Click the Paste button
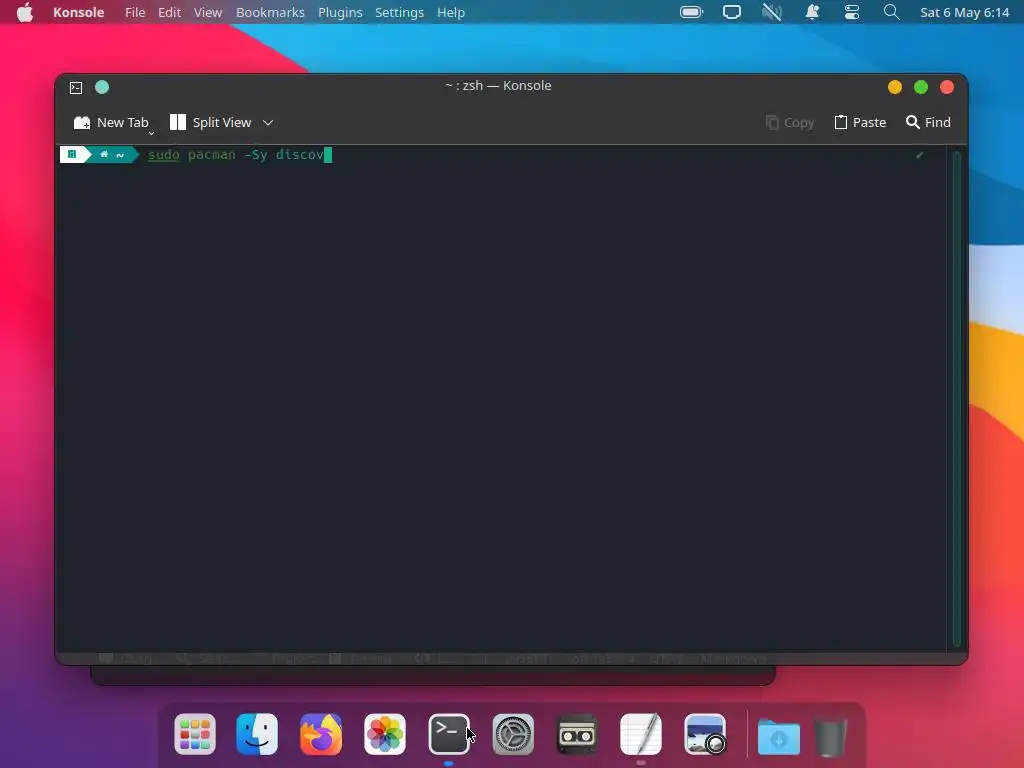Viewport: 1024px width, 768px height. point(860,122)
